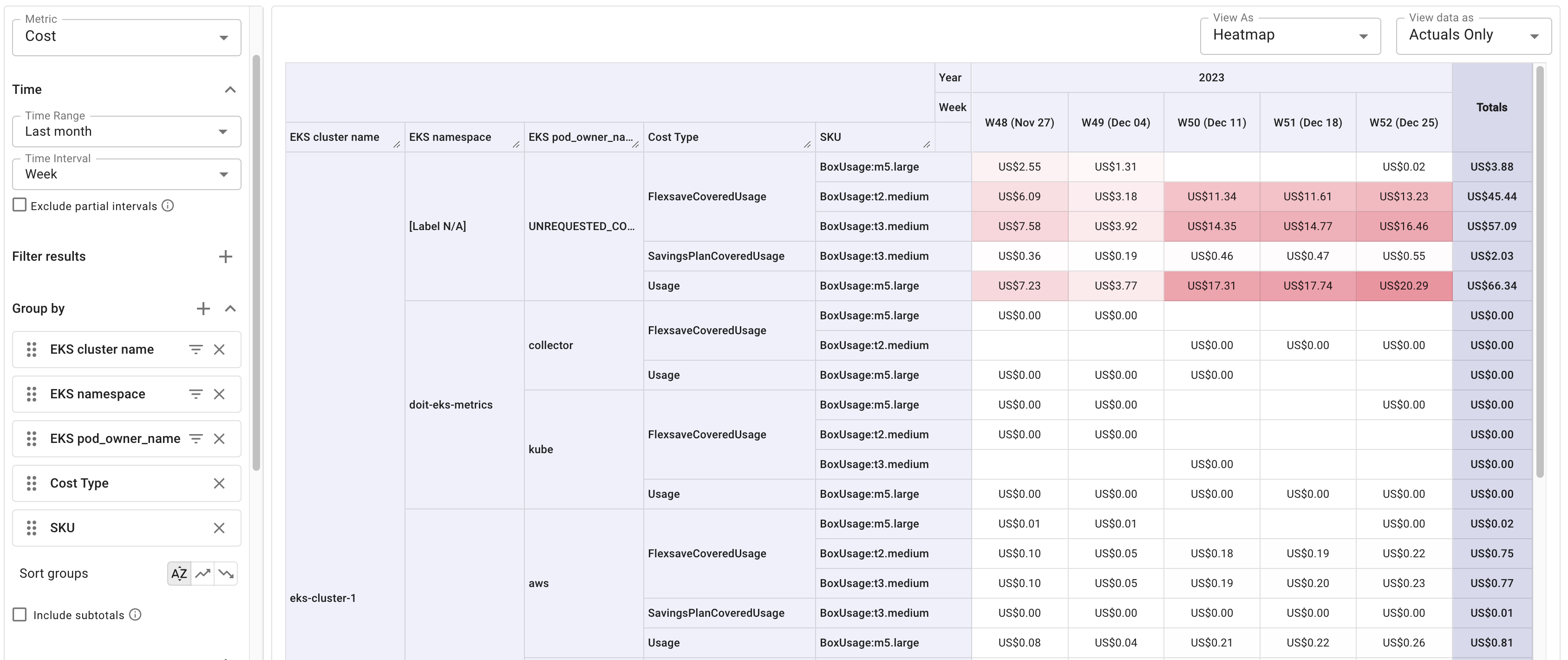1568x660 pixels.
Task: Check the Include subtotals option
Action: tap(20, 614)
